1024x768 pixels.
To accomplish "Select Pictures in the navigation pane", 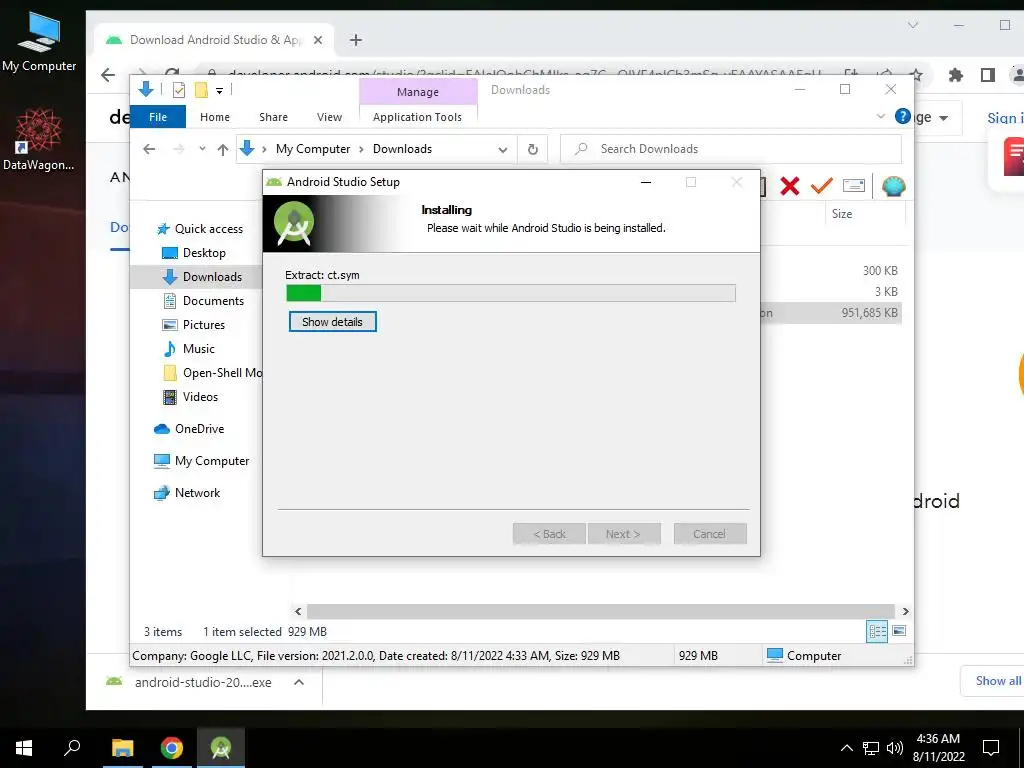I will click(x=193, y=325).
